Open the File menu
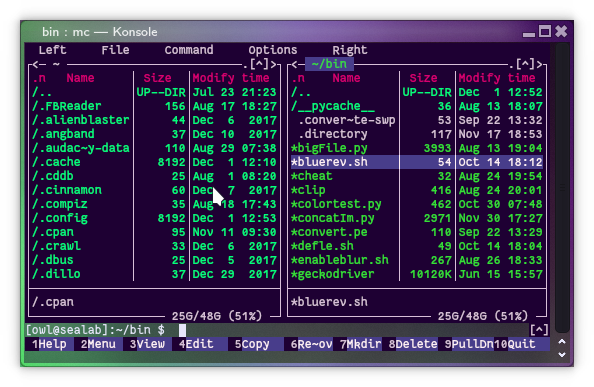This screenshot has height=387, width=594. click(115, 50)
